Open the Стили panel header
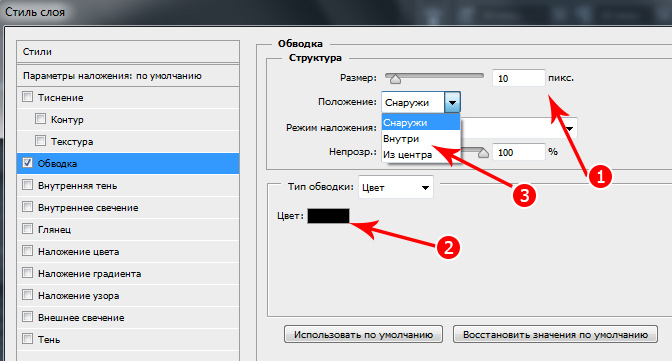The width and height of the screenshot is (672, 361). 128,52
